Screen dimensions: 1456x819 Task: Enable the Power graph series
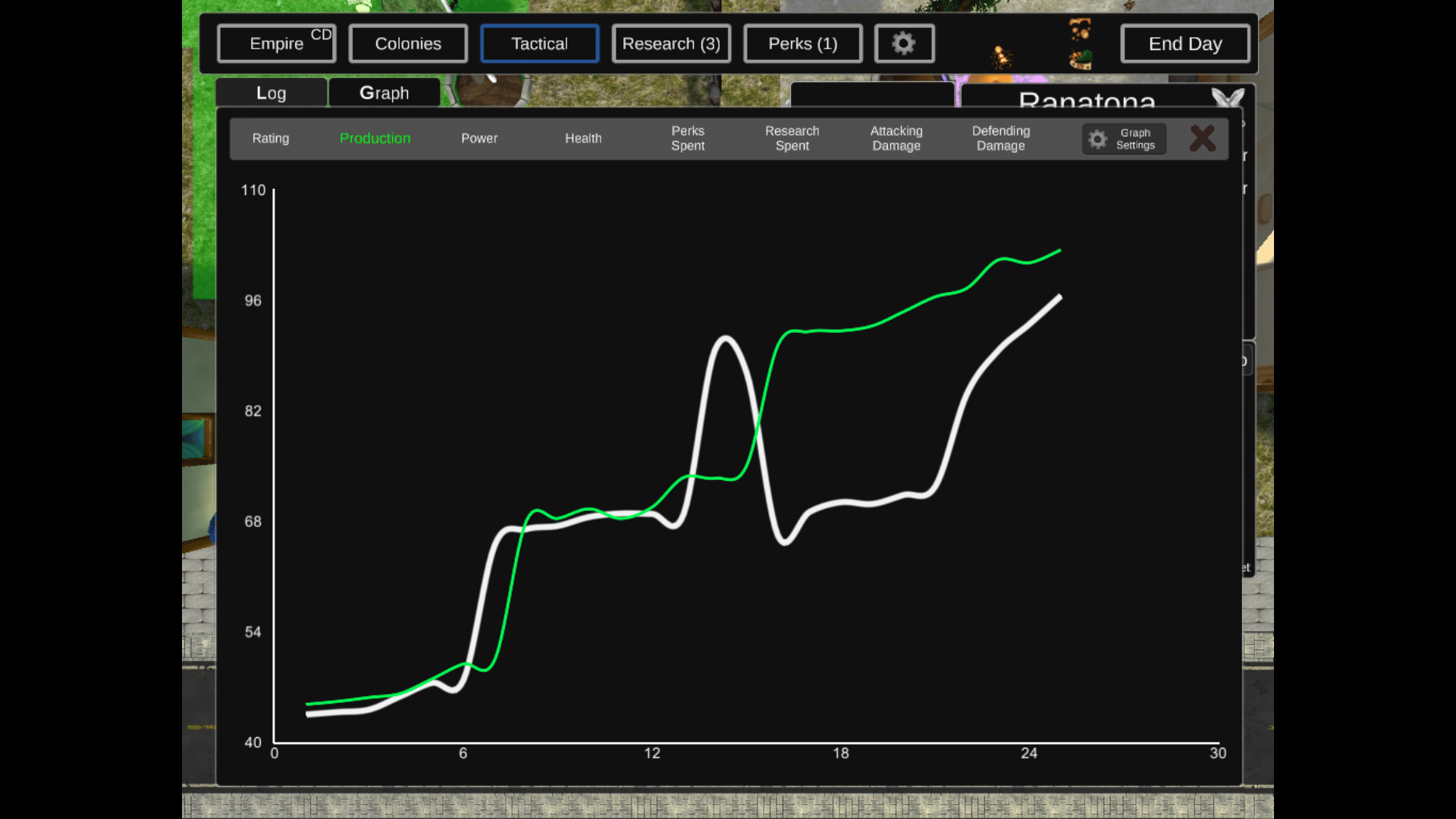tap(479, 138)
